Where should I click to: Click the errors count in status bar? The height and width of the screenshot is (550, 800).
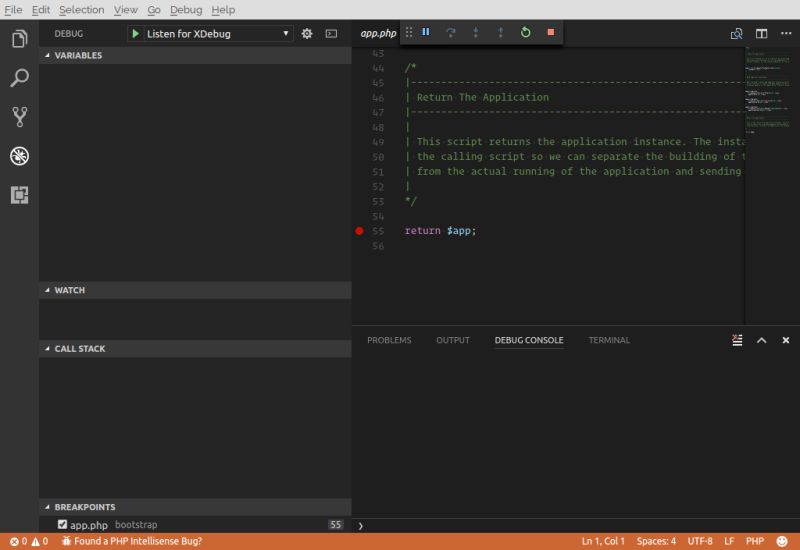coord(19,541)
